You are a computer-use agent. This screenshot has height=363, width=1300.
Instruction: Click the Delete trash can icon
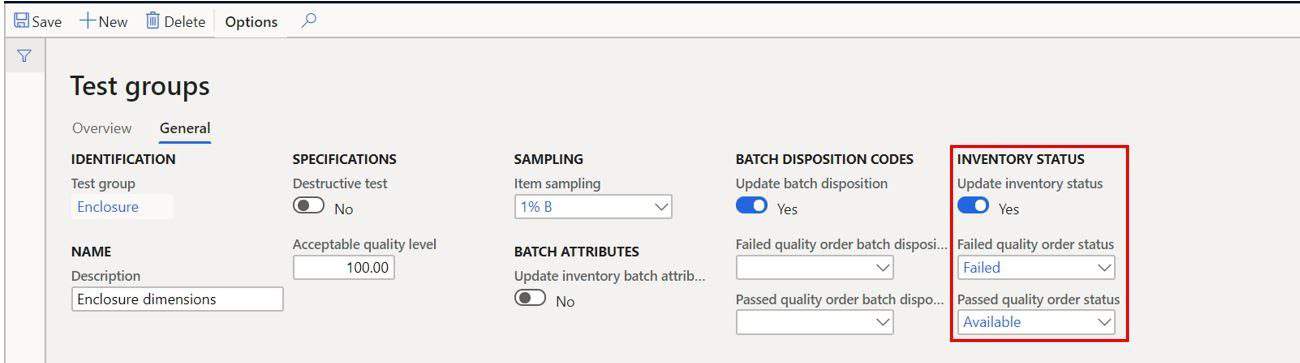(153, 21)
